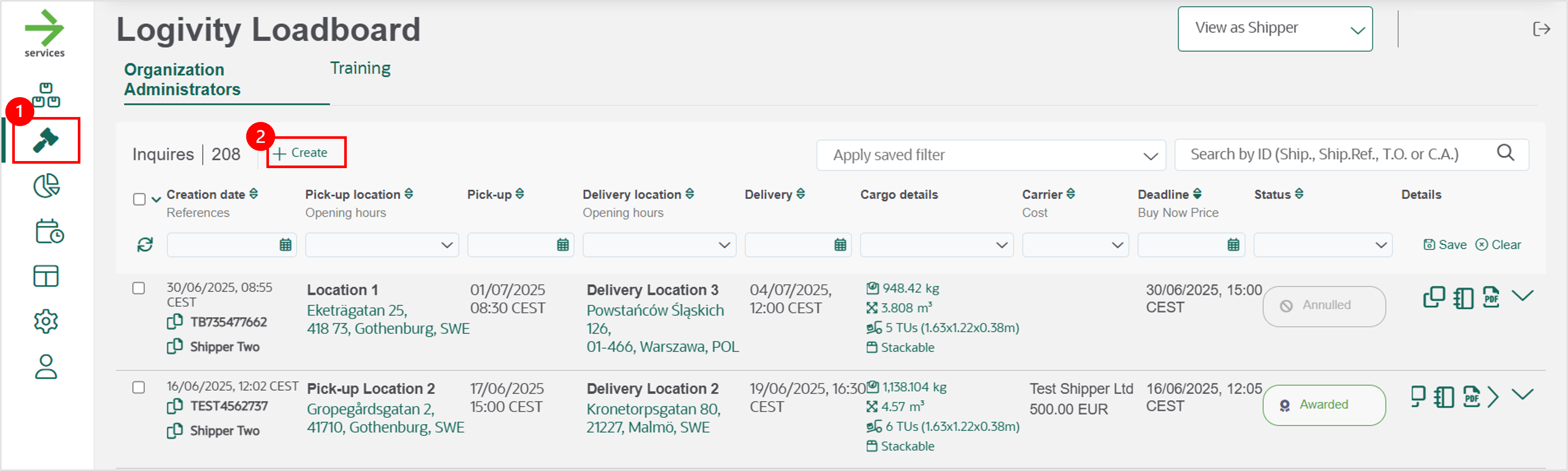Sort by Deadline column

[1197, 194]
